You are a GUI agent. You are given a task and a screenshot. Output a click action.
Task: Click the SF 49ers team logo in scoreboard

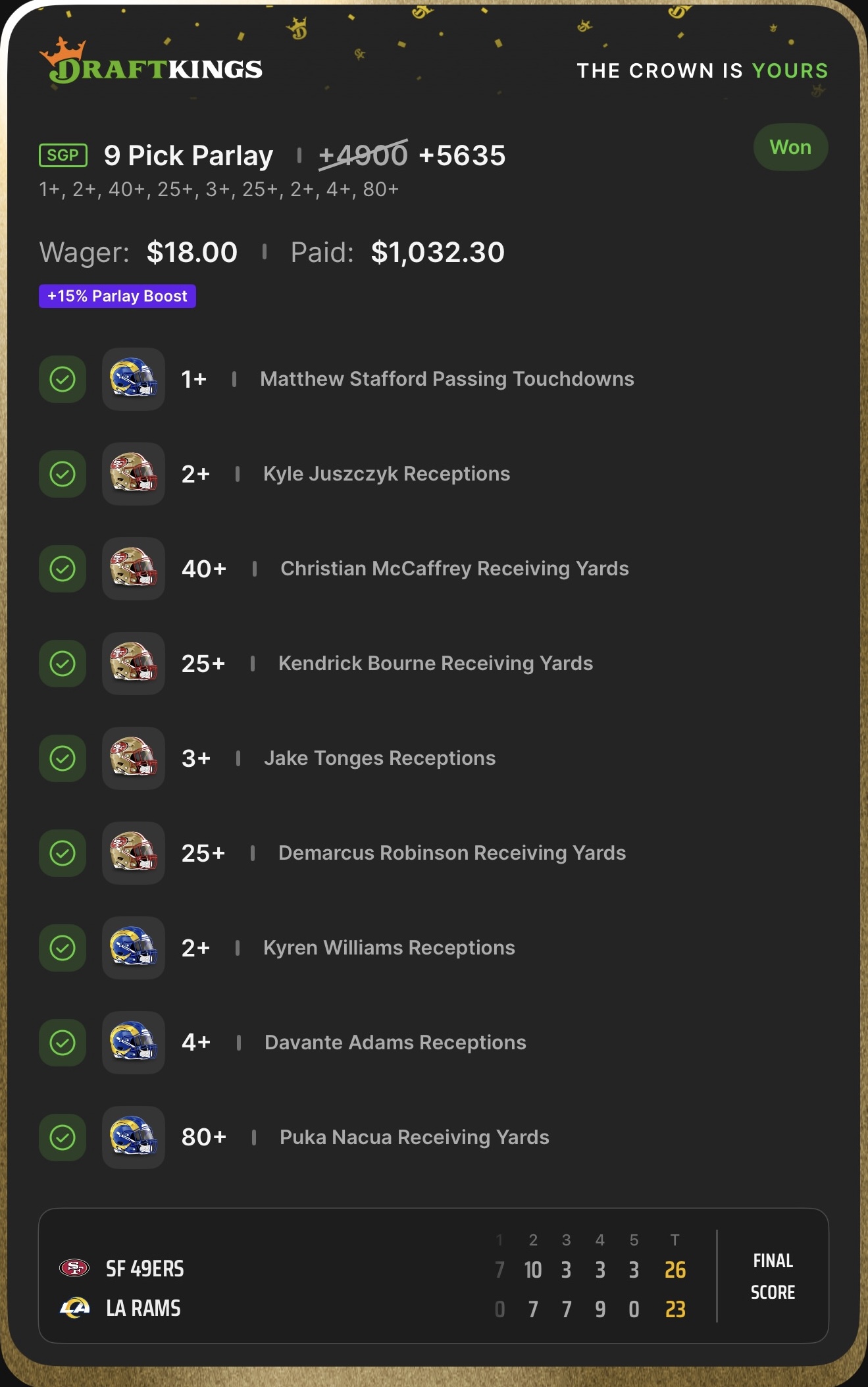pyautogui.click(x=74, y=1268)
